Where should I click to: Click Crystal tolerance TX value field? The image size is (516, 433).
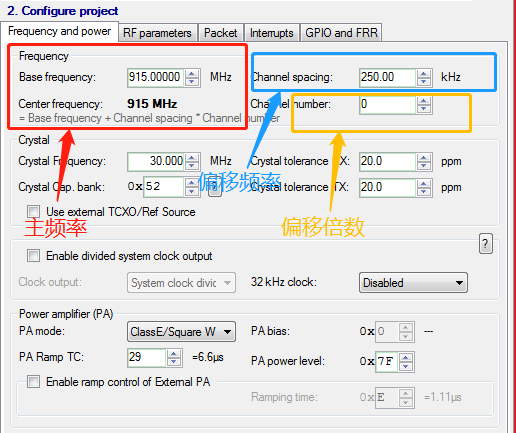click(388, 187)
